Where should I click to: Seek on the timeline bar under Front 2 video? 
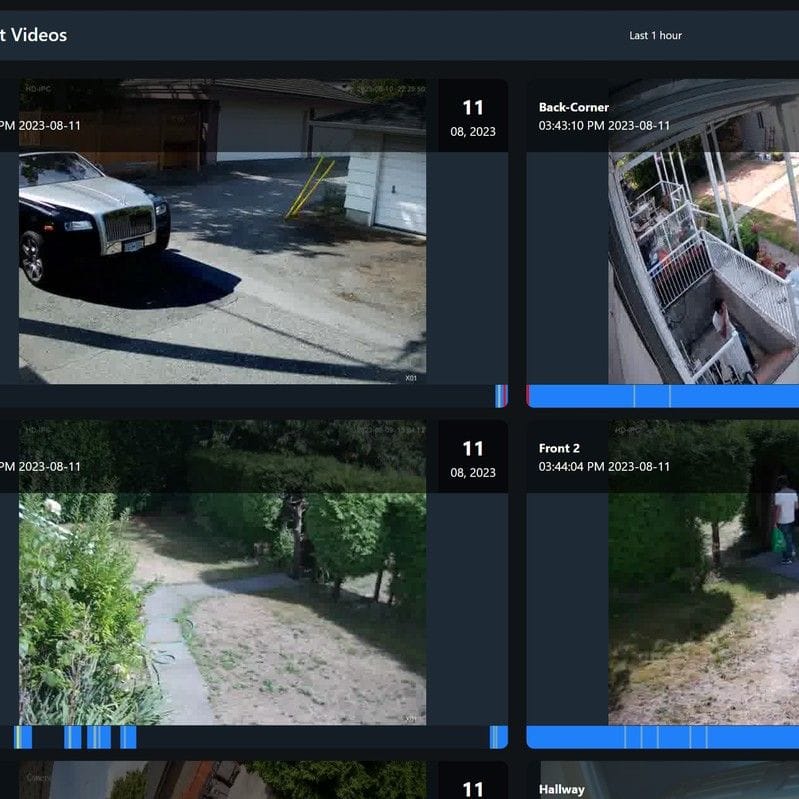point(662,737)
